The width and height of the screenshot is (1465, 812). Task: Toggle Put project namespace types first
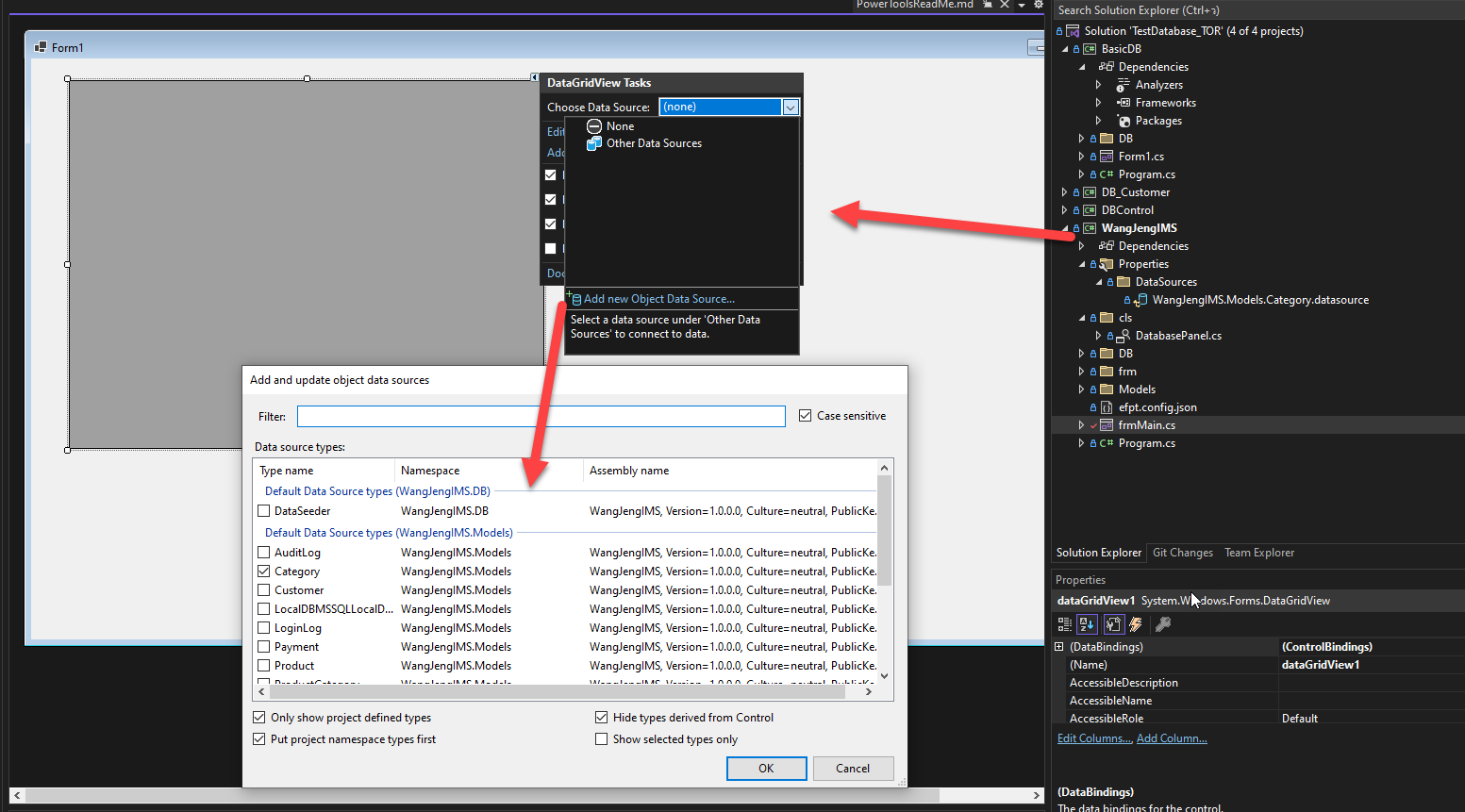pos(259,739)
